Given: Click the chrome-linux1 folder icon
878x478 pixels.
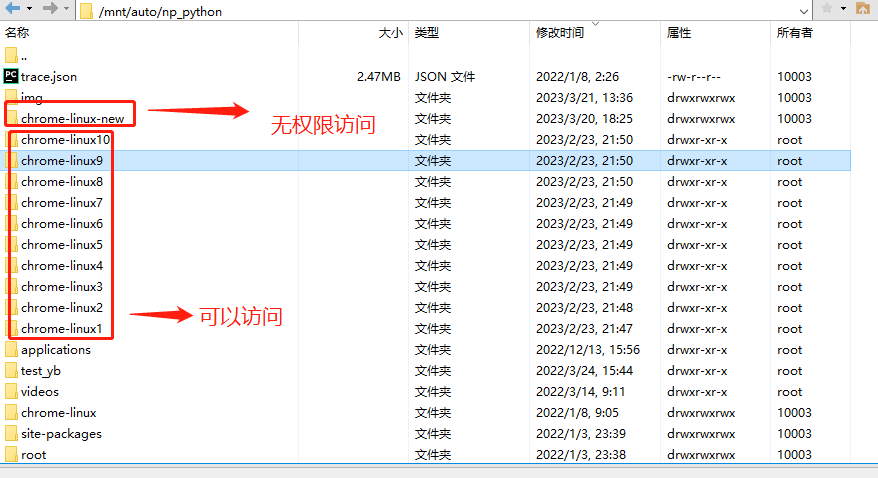Looking at the screenshot, I should click(11, 328).
